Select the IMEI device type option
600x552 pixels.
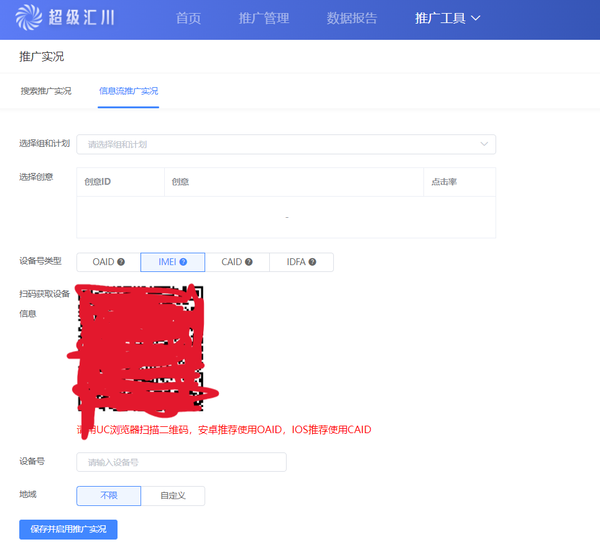click(x=173, y=262)
